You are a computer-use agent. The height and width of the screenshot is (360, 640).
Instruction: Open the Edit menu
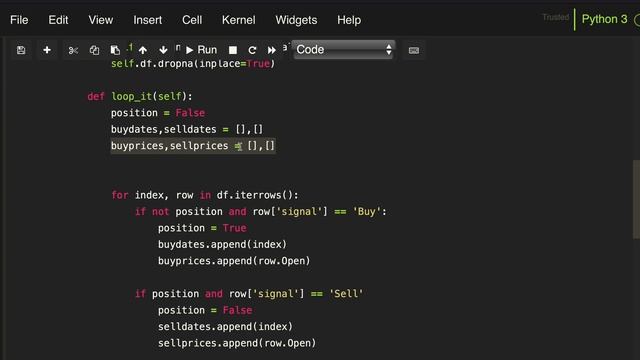pyautogui.click(x=58, y=20)
